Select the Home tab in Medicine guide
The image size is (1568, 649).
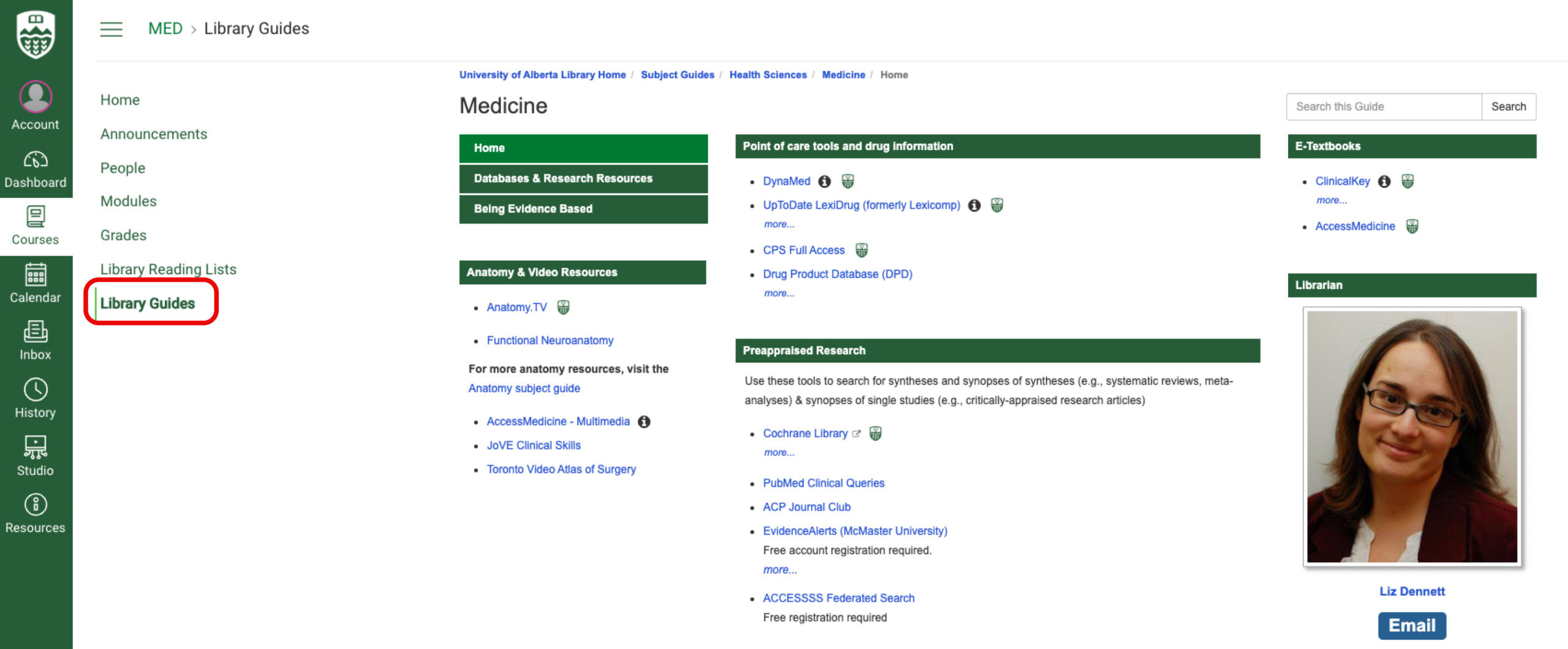[583, 148]
